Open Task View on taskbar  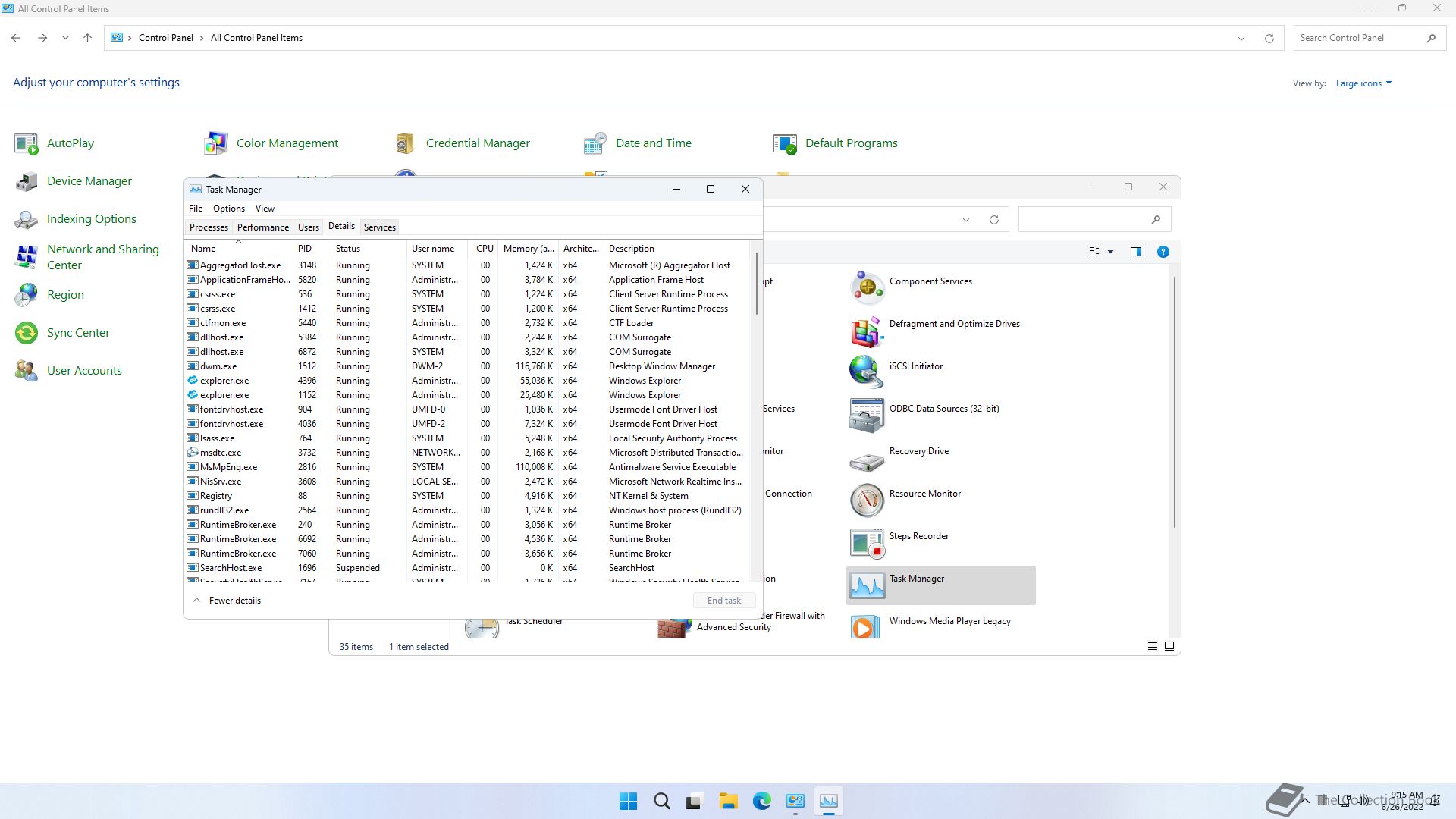click(695, 801)
